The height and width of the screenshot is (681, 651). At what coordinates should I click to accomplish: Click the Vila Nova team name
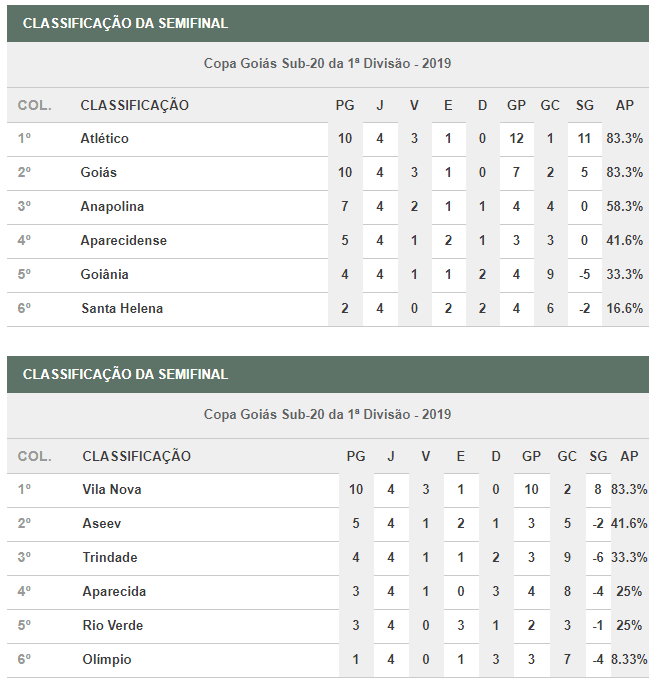click(x=111, y=490)
